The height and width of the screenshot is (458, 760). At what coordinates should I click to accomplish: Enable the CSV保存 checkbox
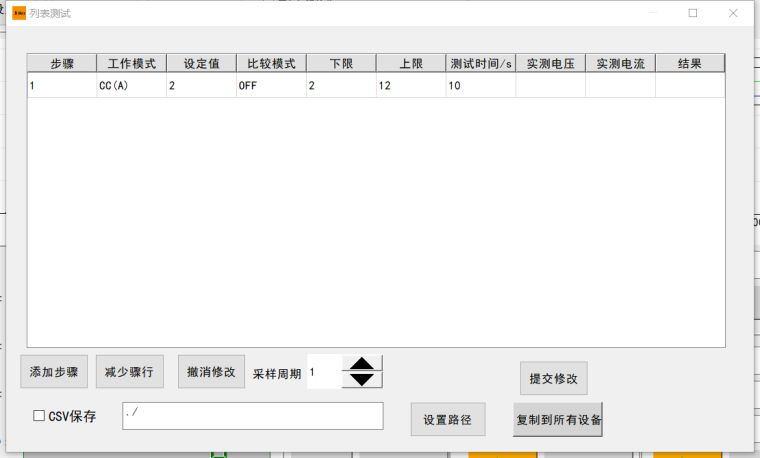click(x=40, y=416)
